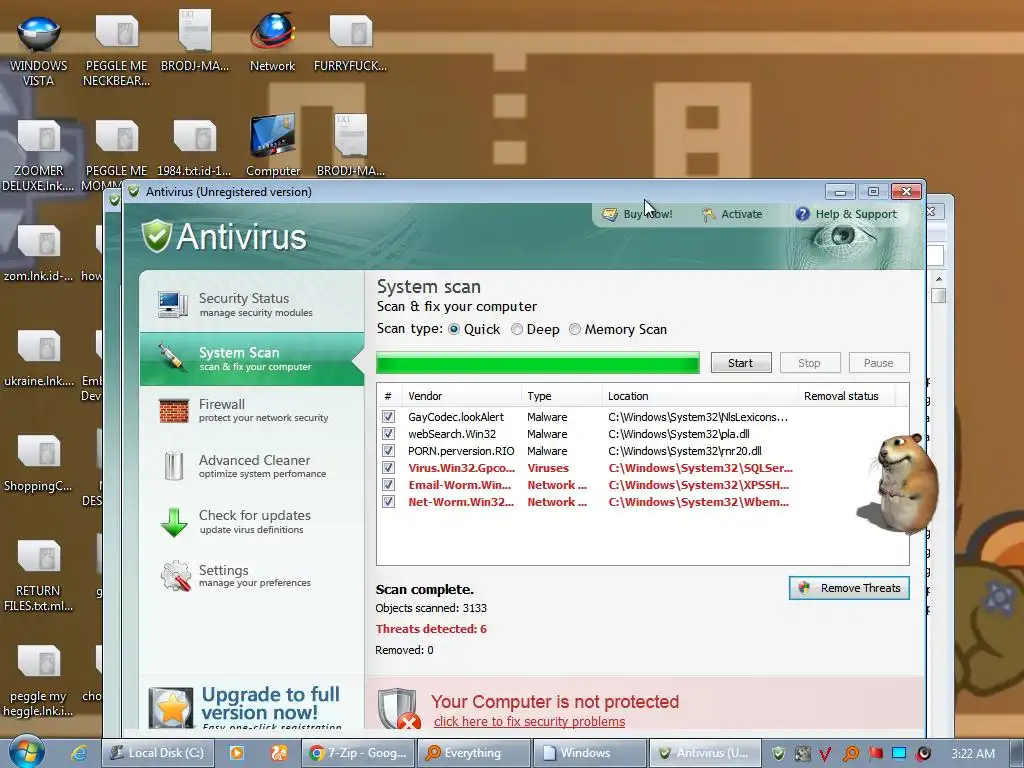Click the red flag system tray icon

click(x=875, y=754)
